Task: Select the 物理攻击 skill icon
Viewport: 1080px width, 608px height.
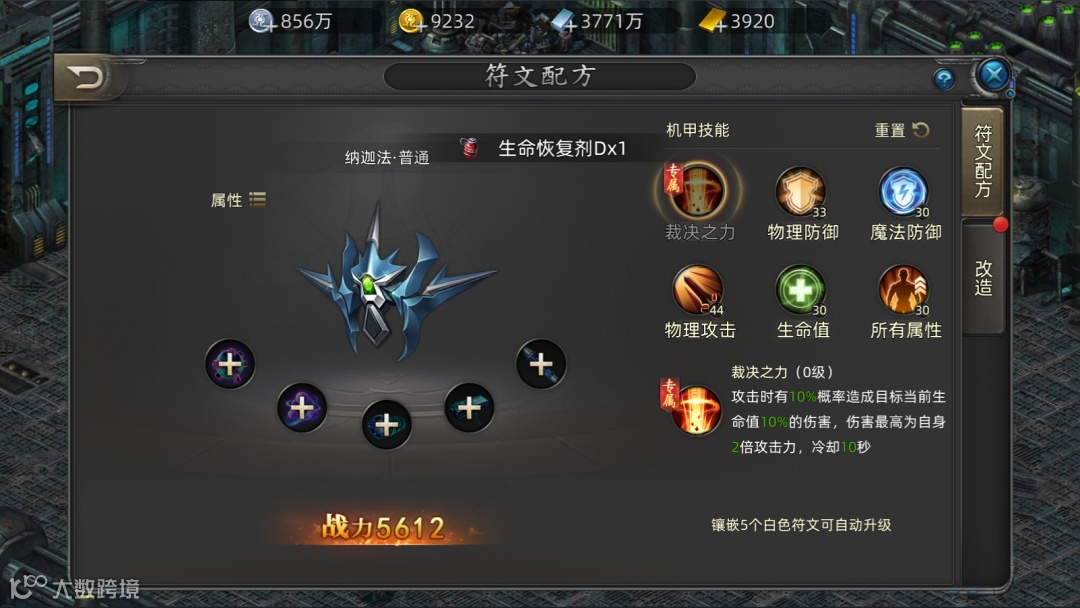Action: [x=698, y=290]
